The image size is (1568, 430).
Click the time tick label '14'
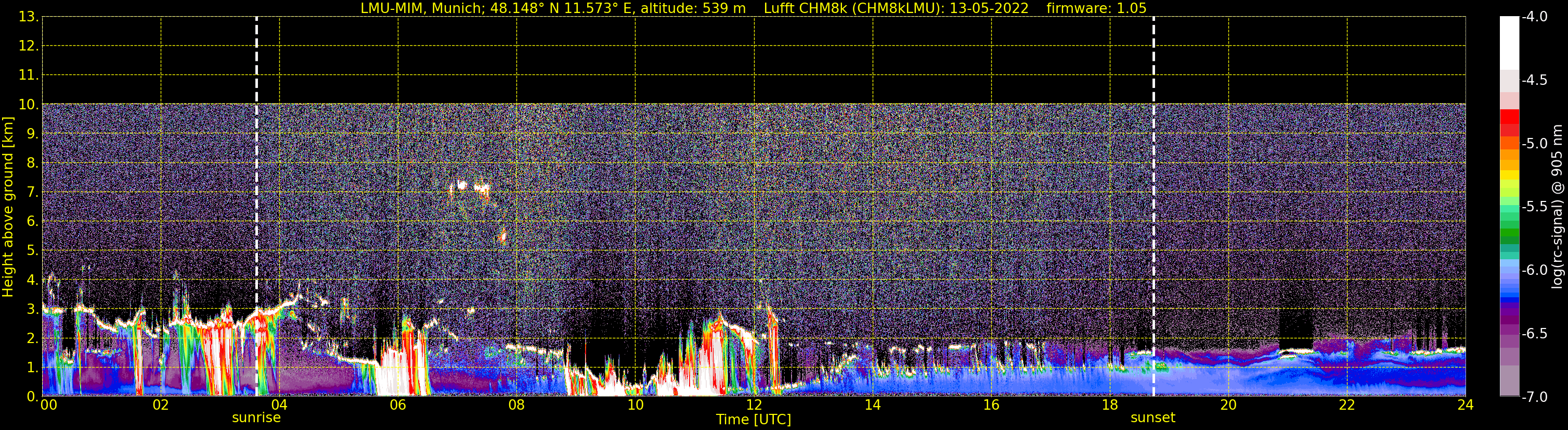(873, 406)
